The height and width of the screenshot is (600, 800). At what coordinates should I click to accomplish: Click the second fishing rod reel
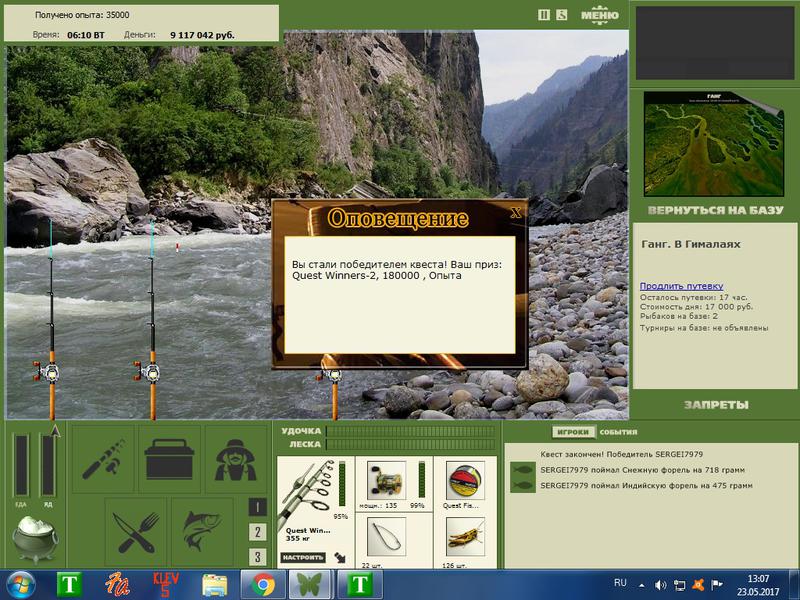(x=148, y=371)
